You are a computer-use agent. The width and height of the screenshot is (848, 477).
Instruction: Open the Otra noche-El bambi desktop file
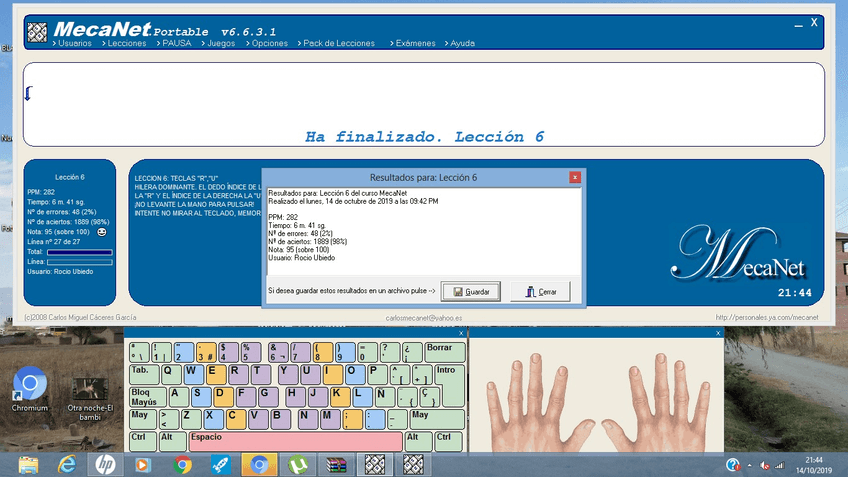coord(90,399)
